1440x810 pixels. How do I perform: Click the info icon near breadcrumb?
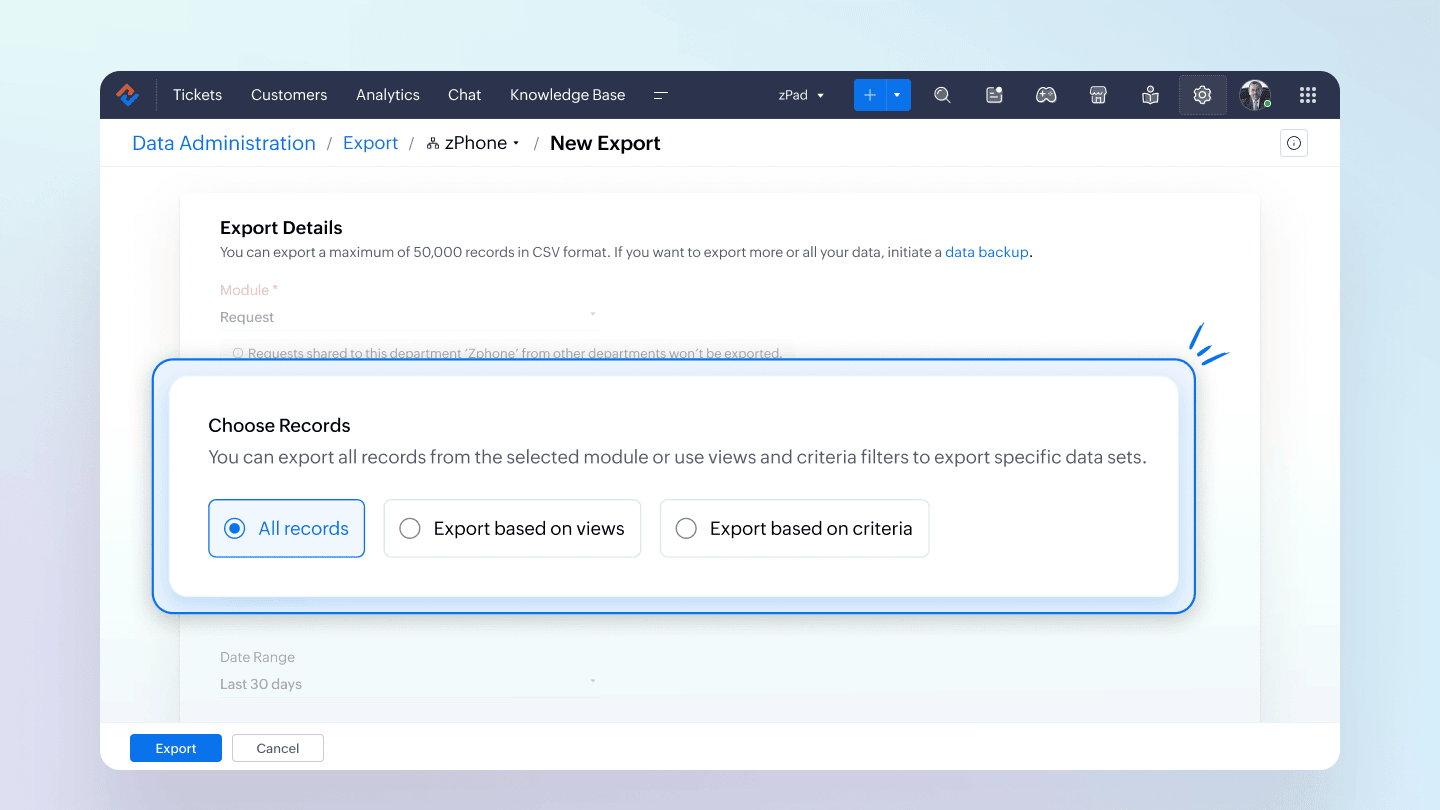tap(1294, 144)
